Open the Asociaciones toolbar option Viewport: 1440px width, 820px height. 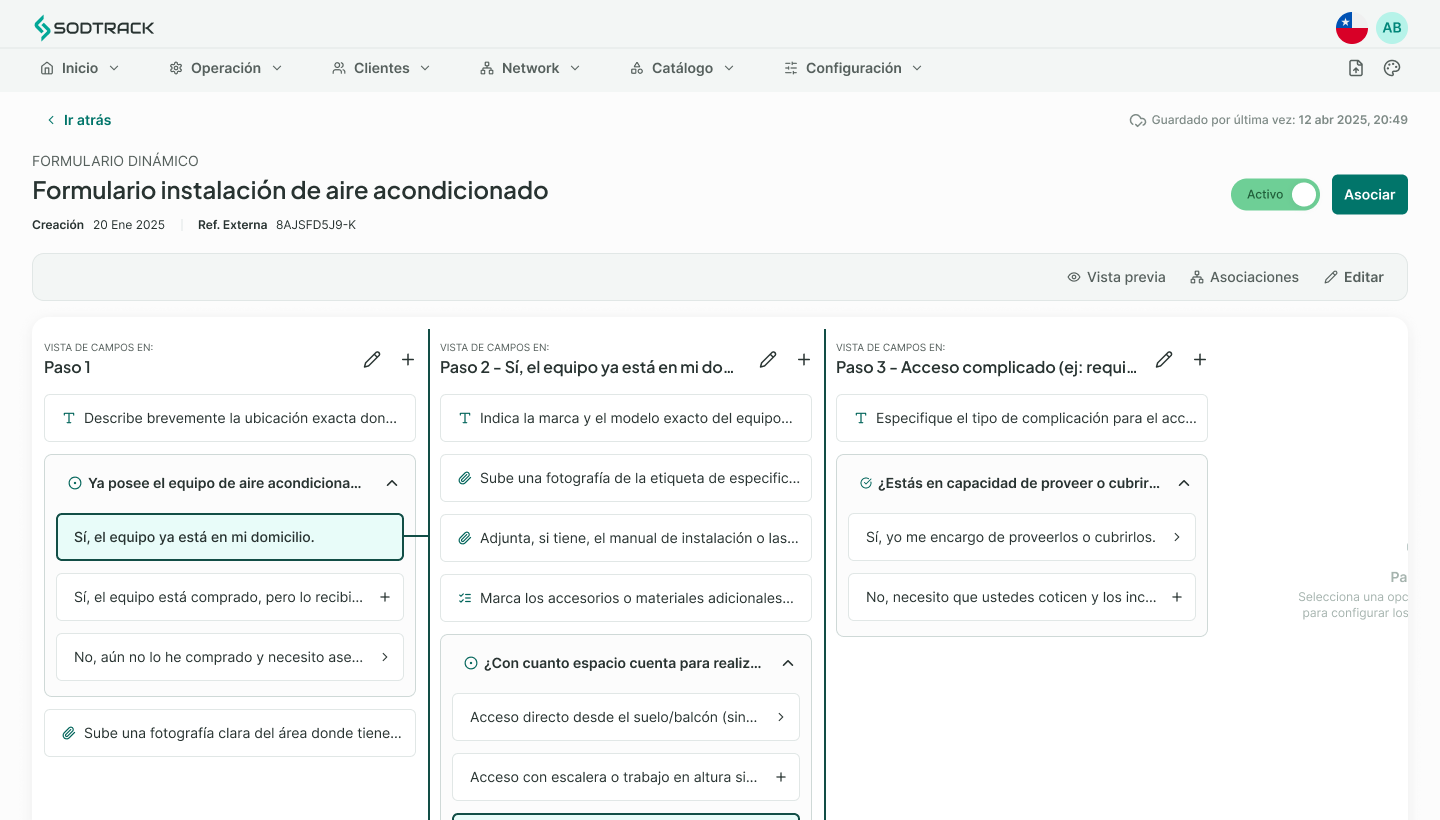coord(1244,277)
